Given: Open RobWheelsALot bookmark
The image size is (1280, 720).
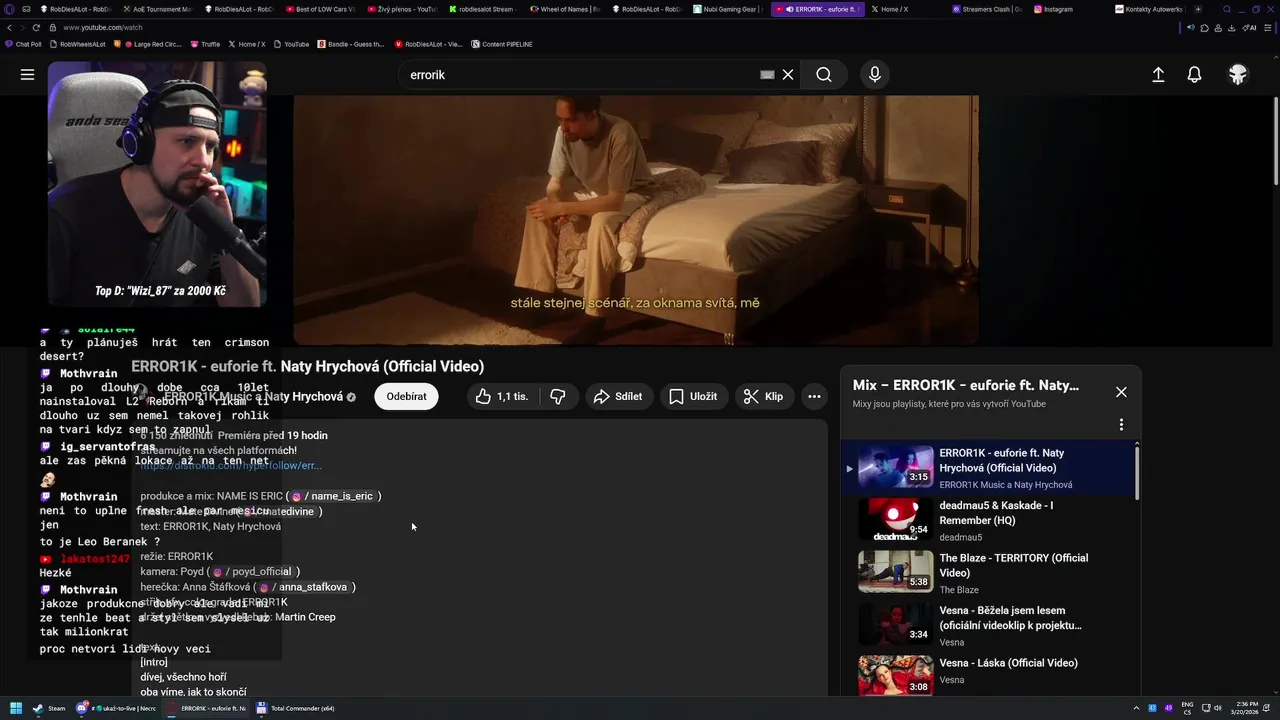Looking at the screenshot, I should point(78,44).
